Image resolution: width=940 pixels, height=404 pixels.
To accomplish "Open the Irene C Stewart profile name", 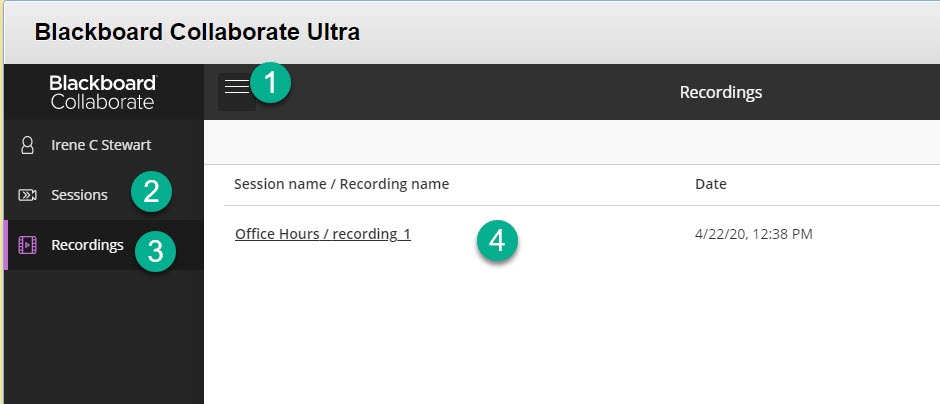I will tap(101, 145).
